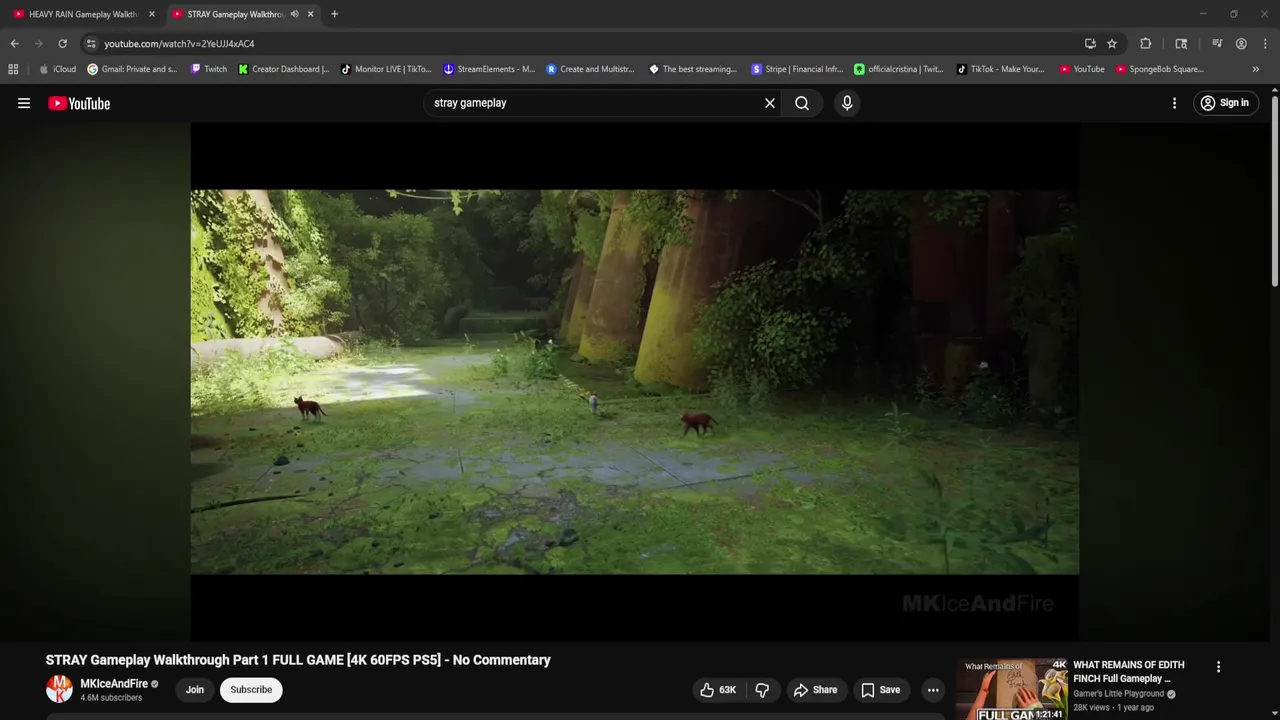Dislike the video with thumbs down
The height and width of the screenshot is (720, 1280).
(x=762, y=690)
